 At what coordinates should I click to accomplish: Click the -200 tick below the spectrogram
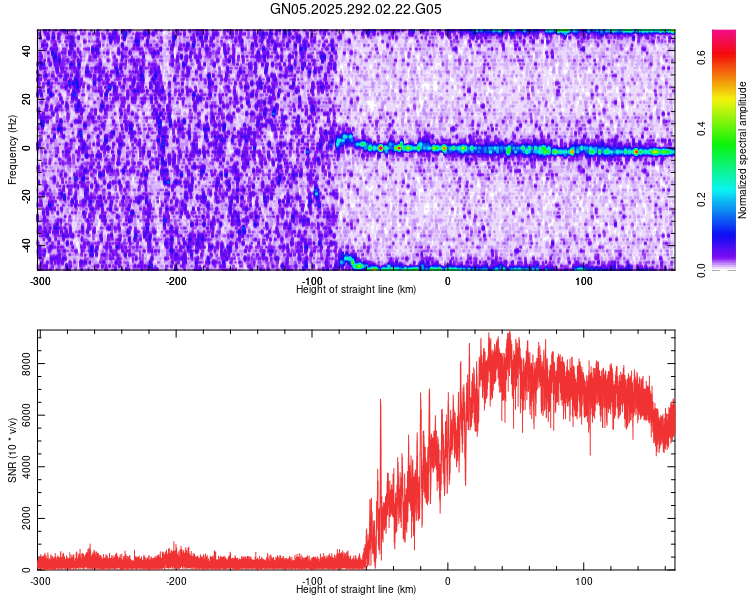click(x=176, y=281)
